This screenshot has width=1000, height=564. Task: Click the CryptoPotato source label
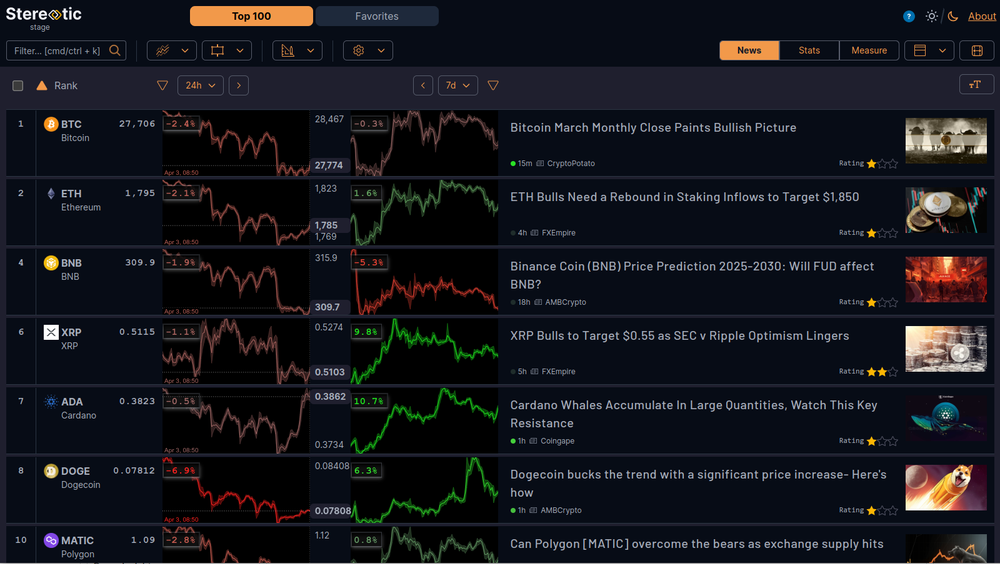coord(571,163)
